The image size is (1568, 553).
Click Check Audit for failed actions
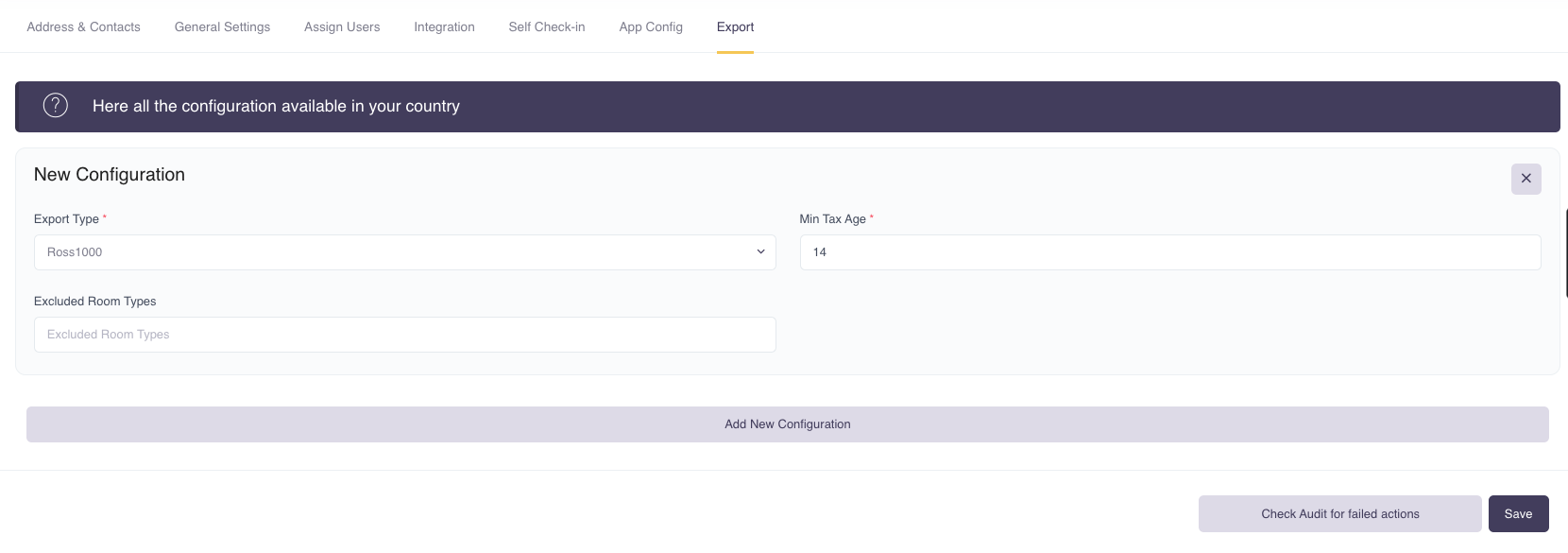point(1339,514)
